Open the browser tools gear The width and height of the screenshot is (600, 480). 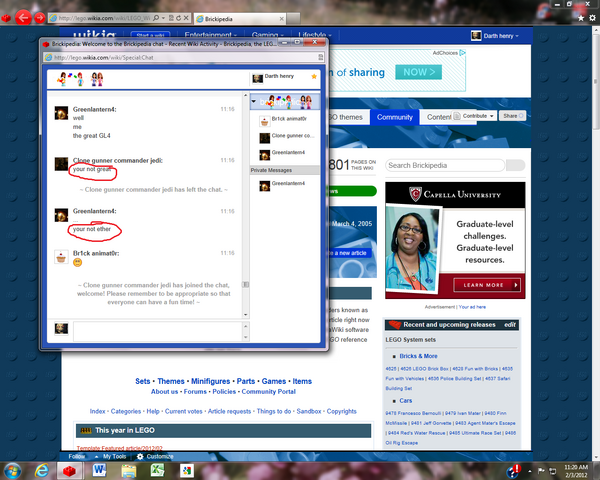(x=592, y=18)
